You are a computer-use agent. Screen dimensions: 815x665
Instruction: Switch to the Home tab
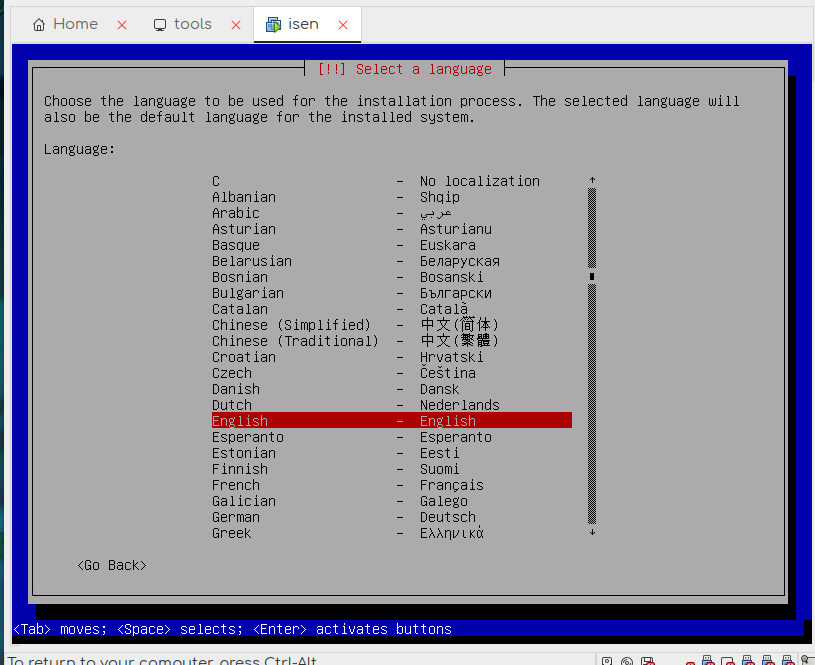click(75, 25)
